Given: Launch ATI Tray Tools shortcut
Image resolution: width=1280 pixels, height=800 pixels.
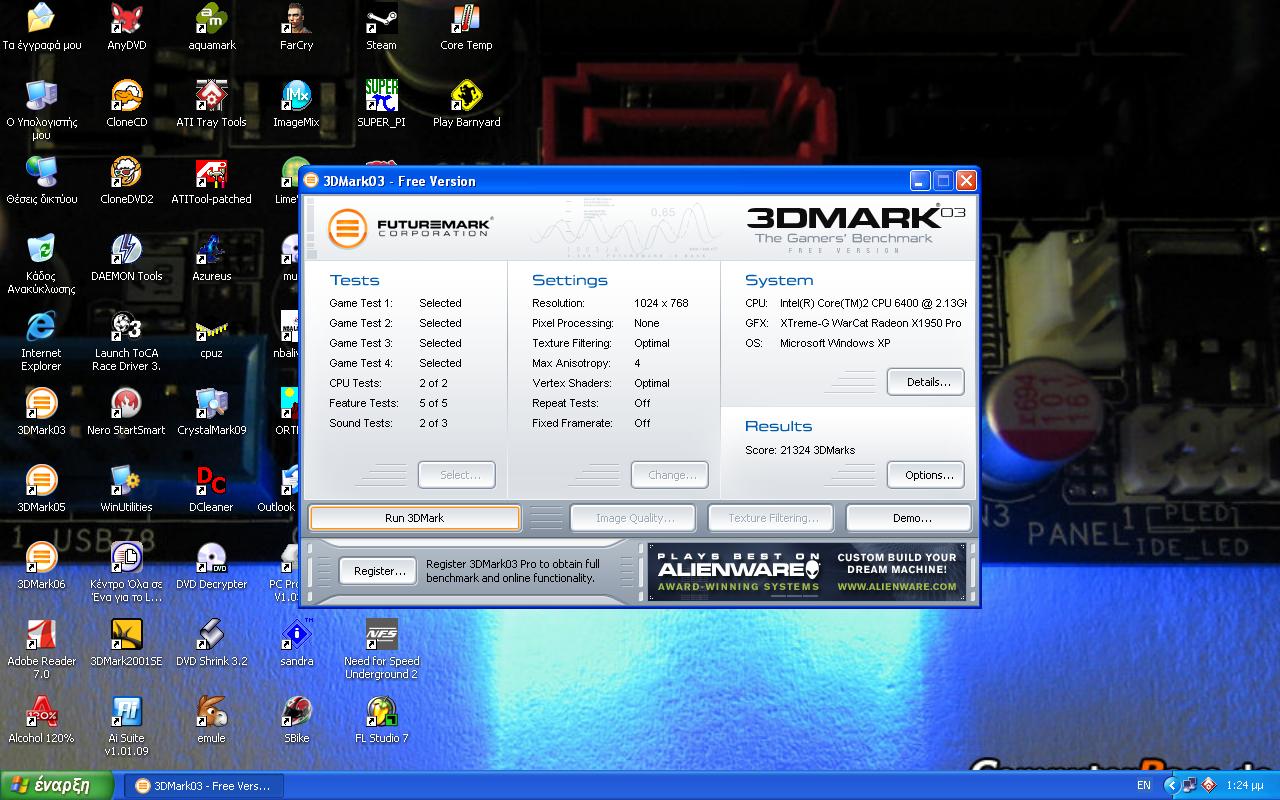Looking at the screenshot, I should (x=211, y=104).
